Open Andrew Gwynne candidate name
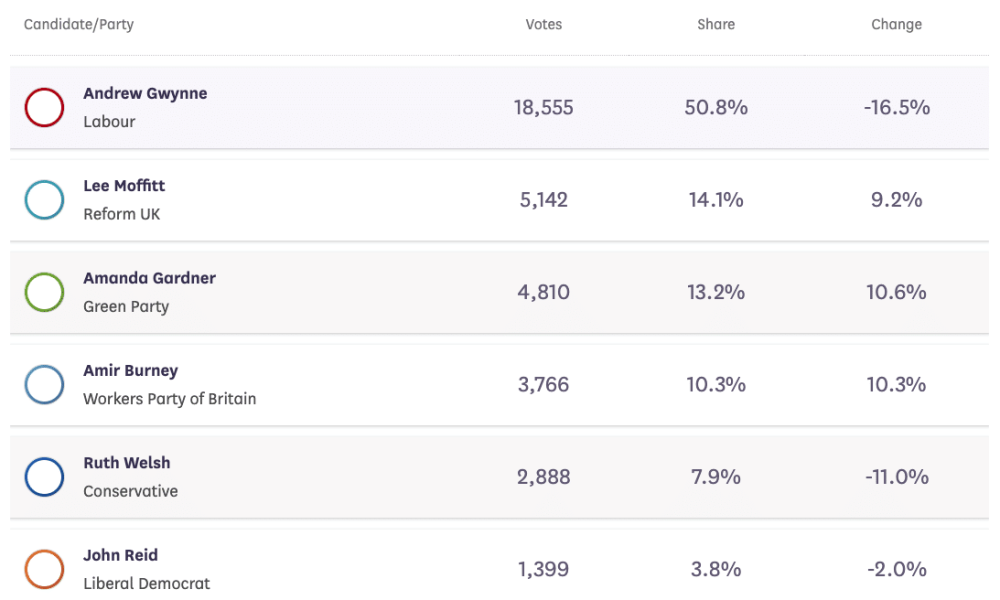1000x600 pixels. click(145, 93)
